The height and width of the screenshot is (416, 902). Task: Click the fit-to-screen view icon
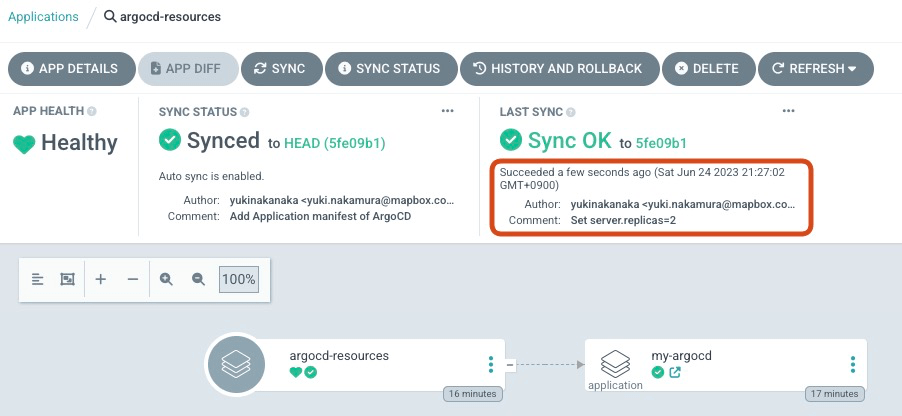67,280
